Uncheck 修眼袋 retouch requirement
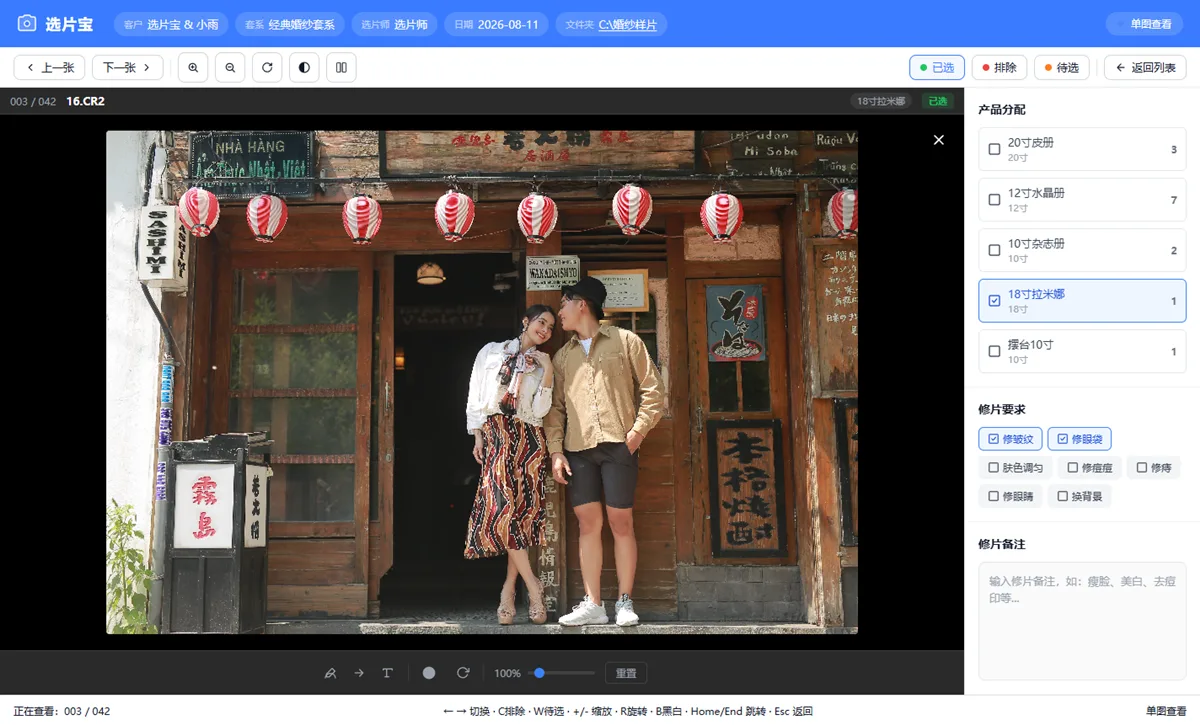 click(x=1079, y=439)
